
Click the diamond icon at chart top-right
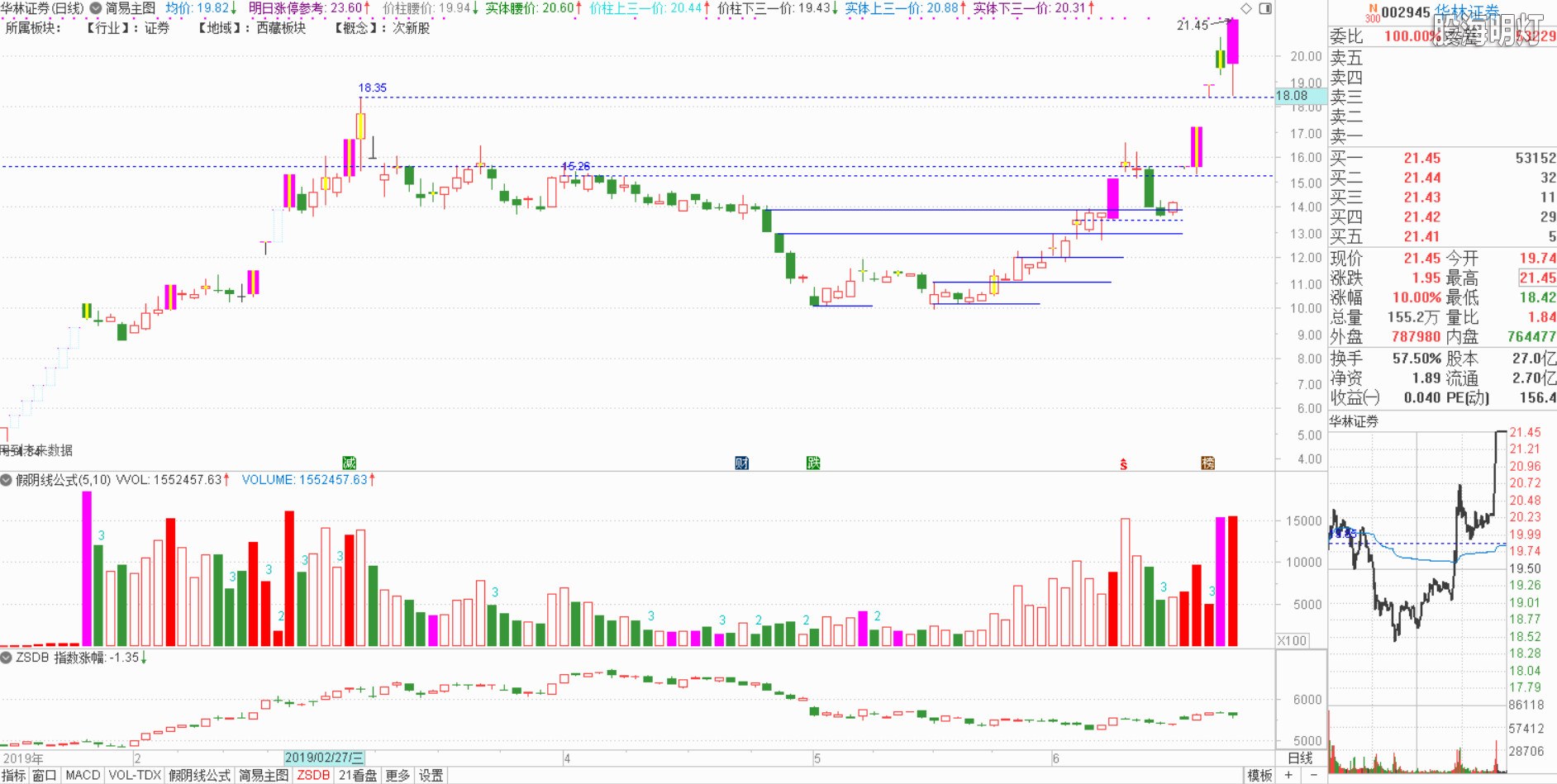(1246, 8)
